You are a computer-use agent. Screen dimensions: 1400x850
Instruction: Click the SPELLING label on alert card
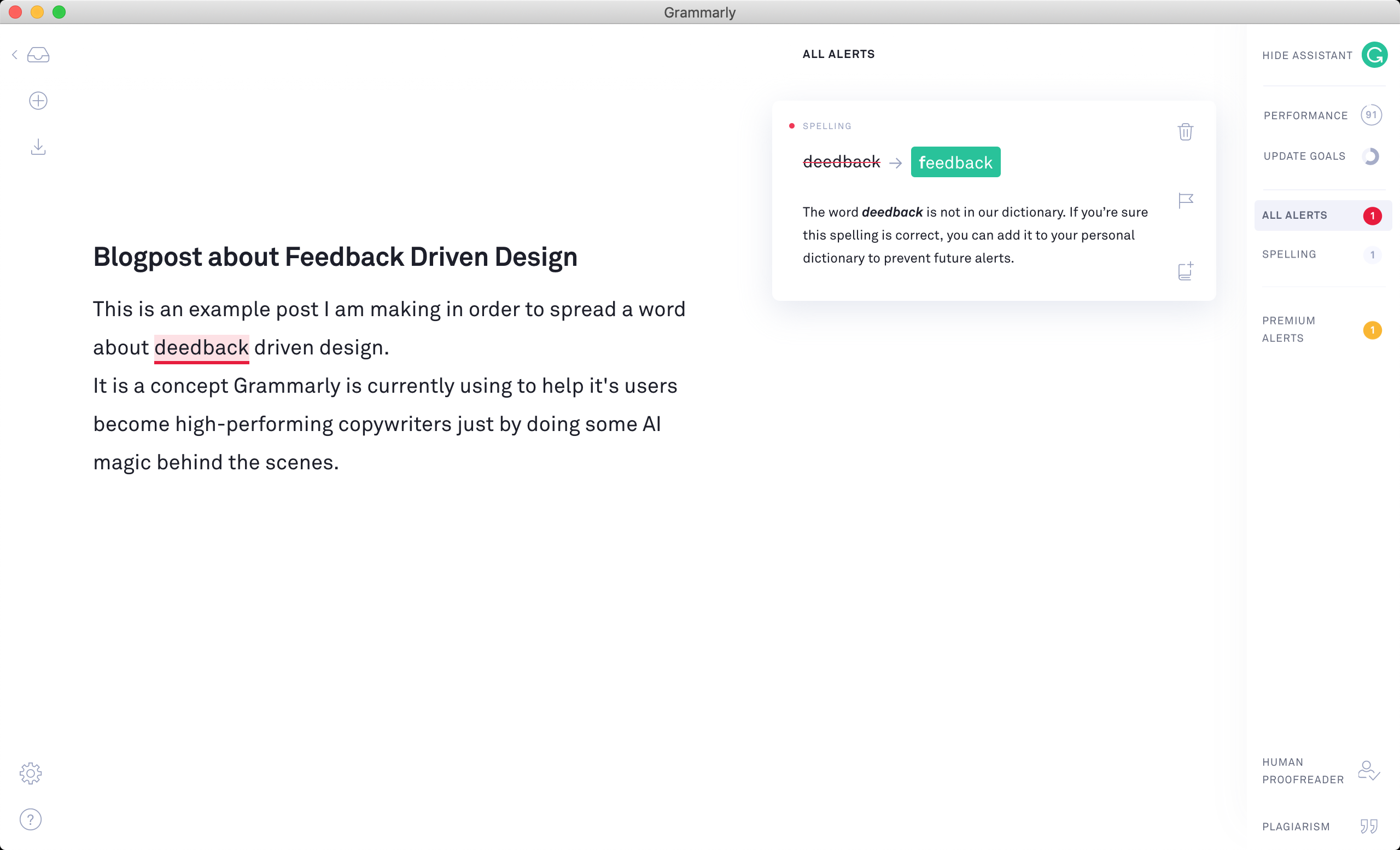point(827,126)
